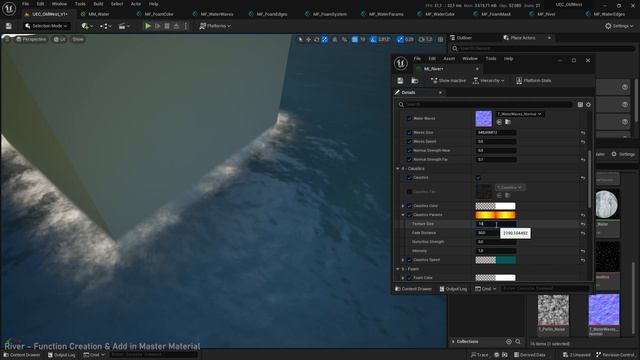This screenshot has width=640, height=360.
Task: Reset Caustics Params to default
Action: tap(583, 215)
